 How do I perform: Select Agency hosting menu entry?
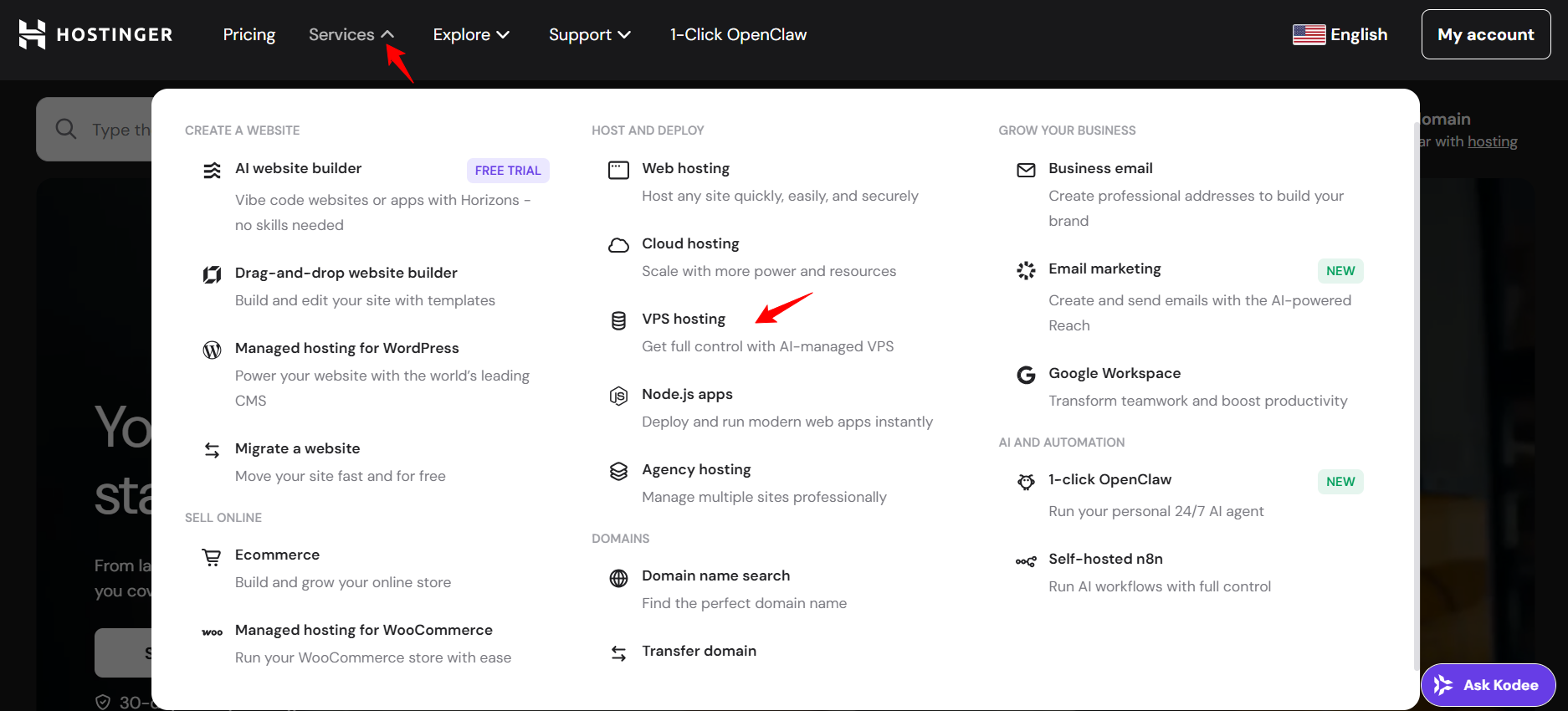[x=696, y=469]
